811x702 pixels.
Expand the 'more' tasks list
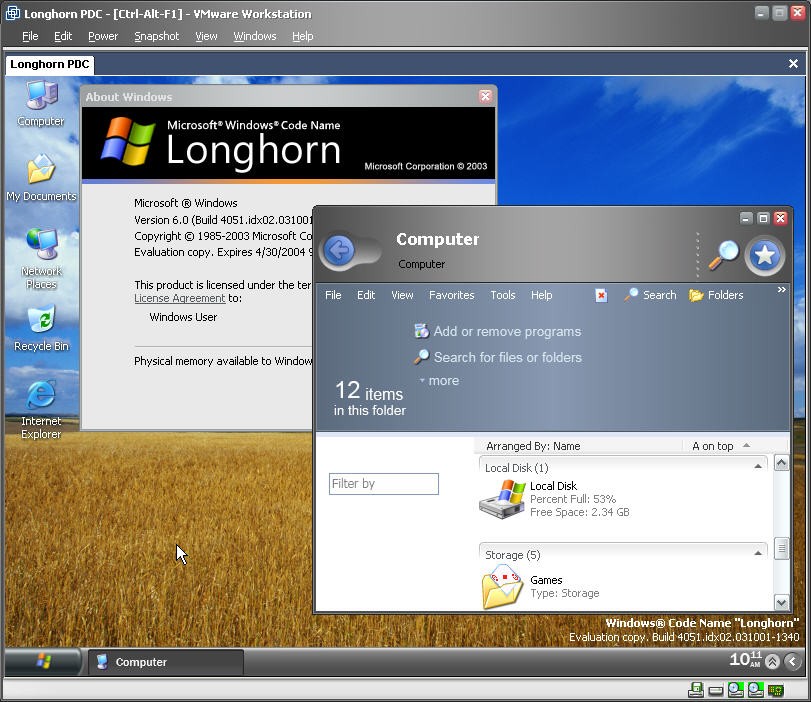tap(443, 381)
